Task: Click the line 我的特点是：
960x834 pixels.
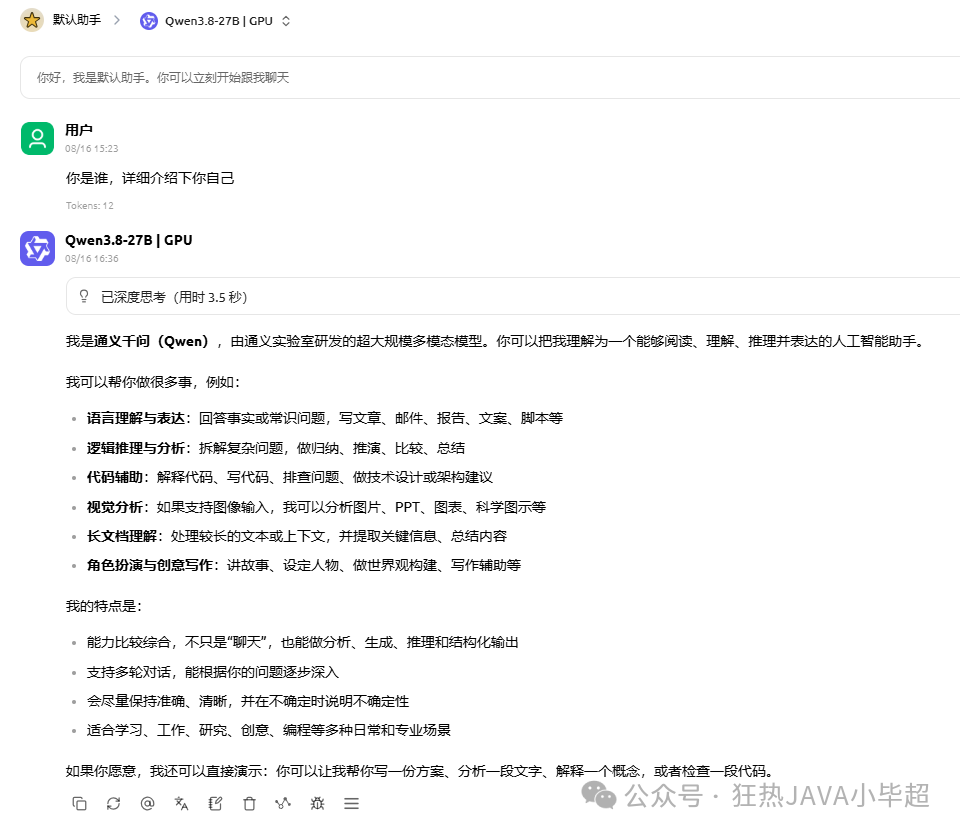Action: [x=104, y=606]
